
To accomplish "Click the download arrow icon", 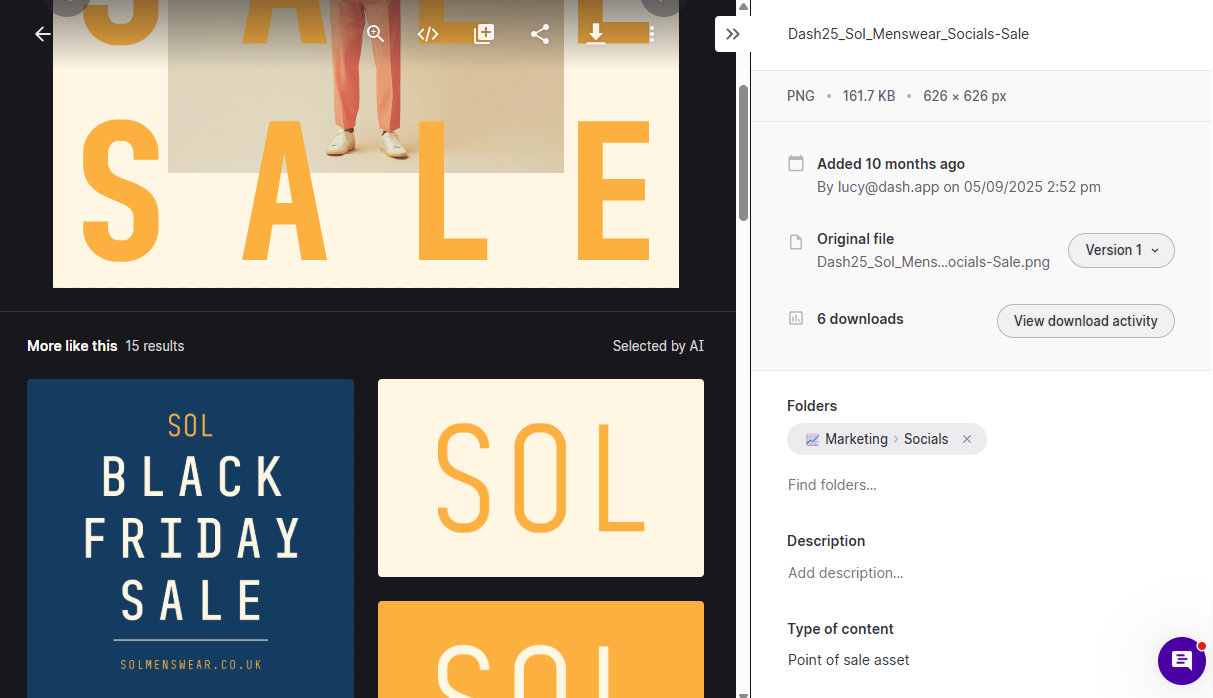I will 596,34.
